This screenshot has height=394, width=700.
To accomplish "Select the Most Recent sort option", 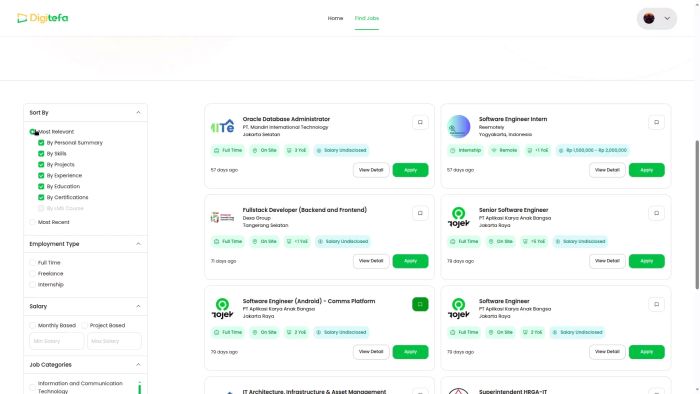I will [33, 222].
